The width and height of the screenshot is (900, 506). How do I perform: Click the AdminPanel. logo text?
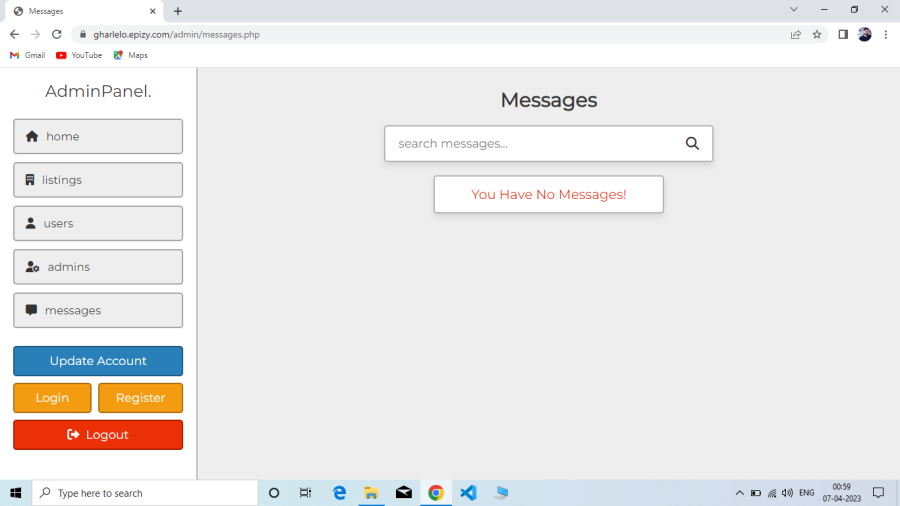point(98,91)
